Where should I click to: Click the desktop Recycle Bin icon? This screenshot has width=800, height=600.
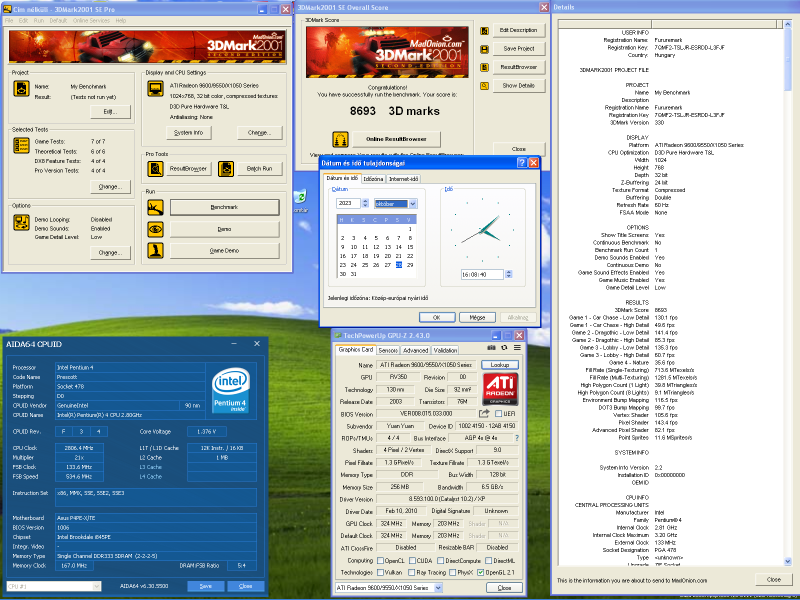click(301, 196)
